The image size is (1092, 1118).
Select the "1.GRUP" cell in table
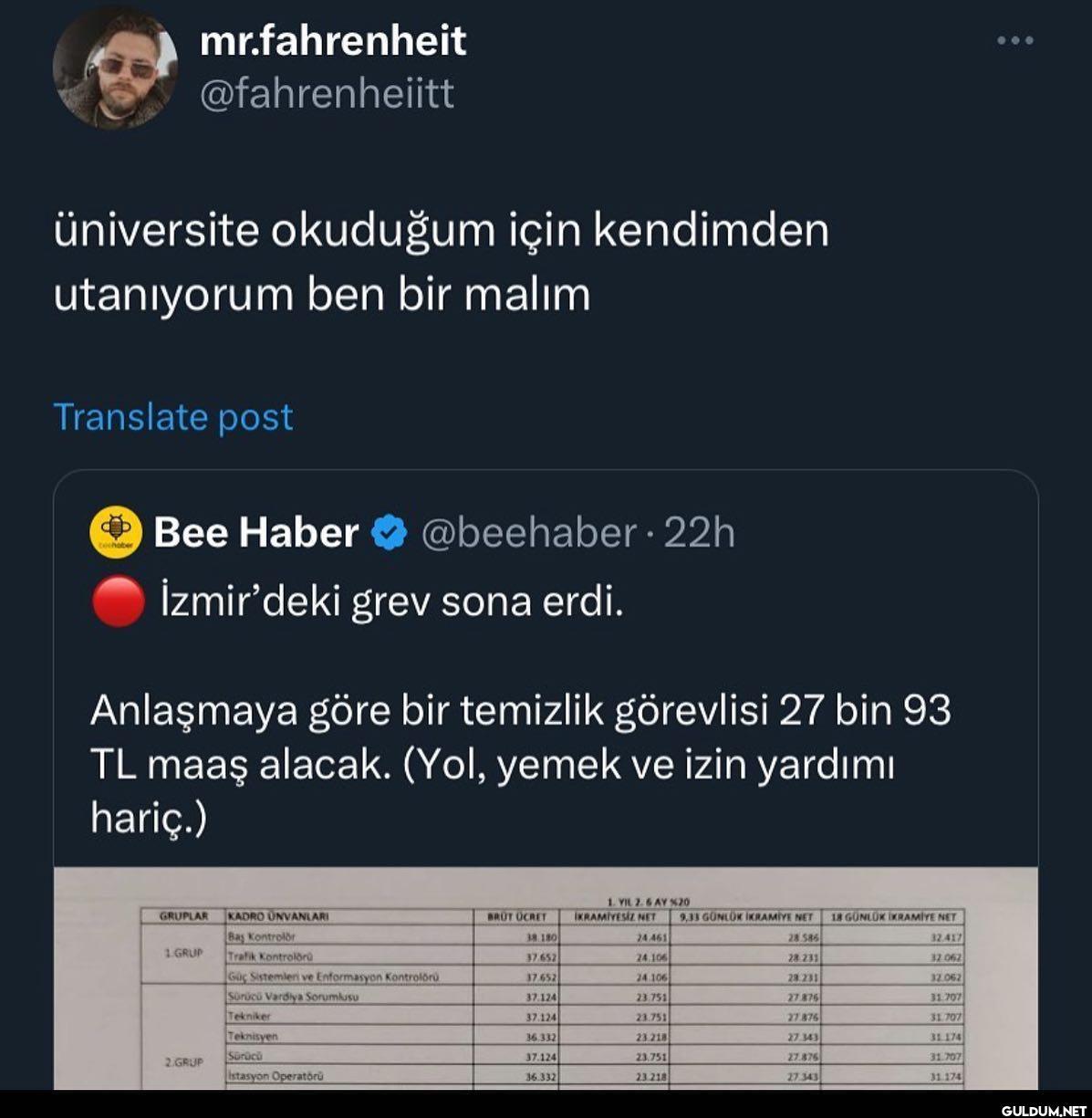(x=183, y=953)
